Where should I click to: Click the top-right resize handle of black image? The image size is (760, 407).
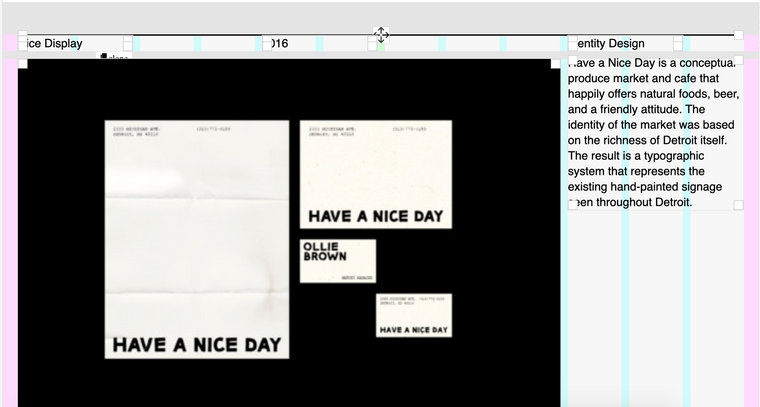tap(556, 64)
